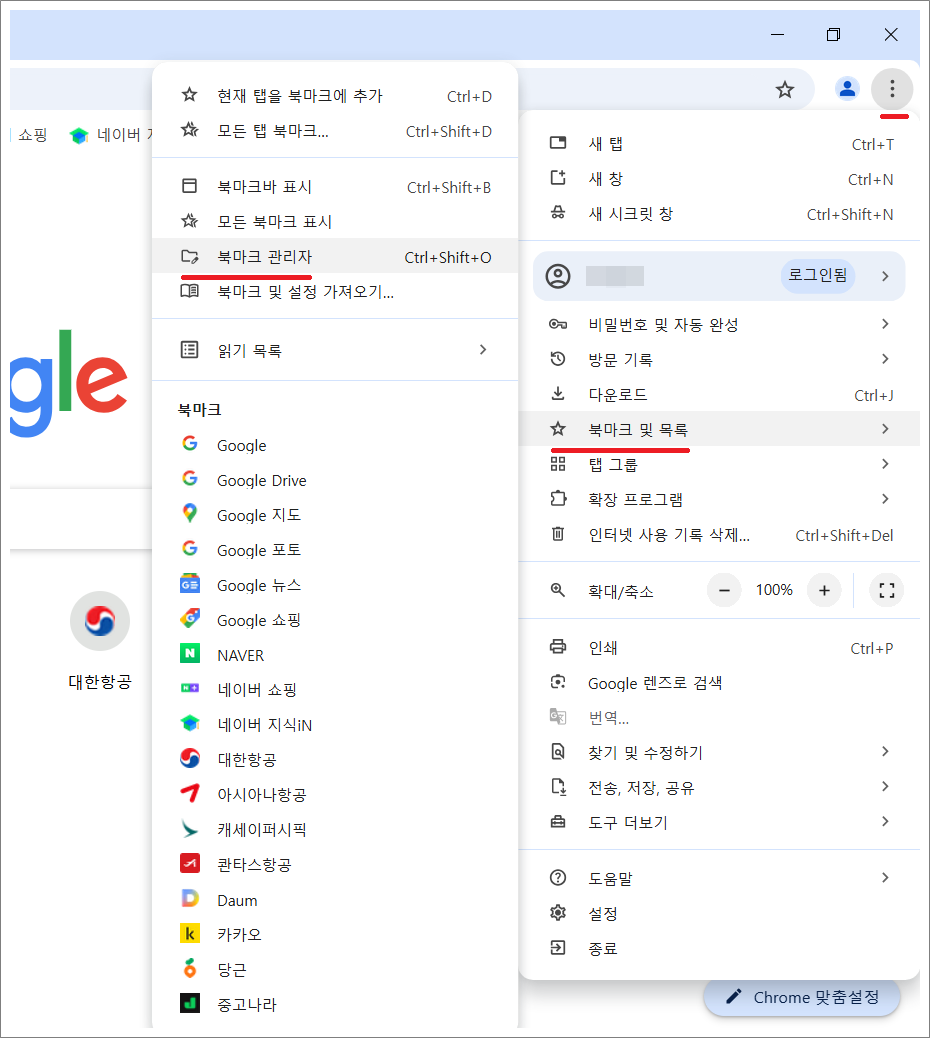Click the bookmark star in the address bar
The height and width of the screenshot is (1038, 930).
tap(785, 89)
